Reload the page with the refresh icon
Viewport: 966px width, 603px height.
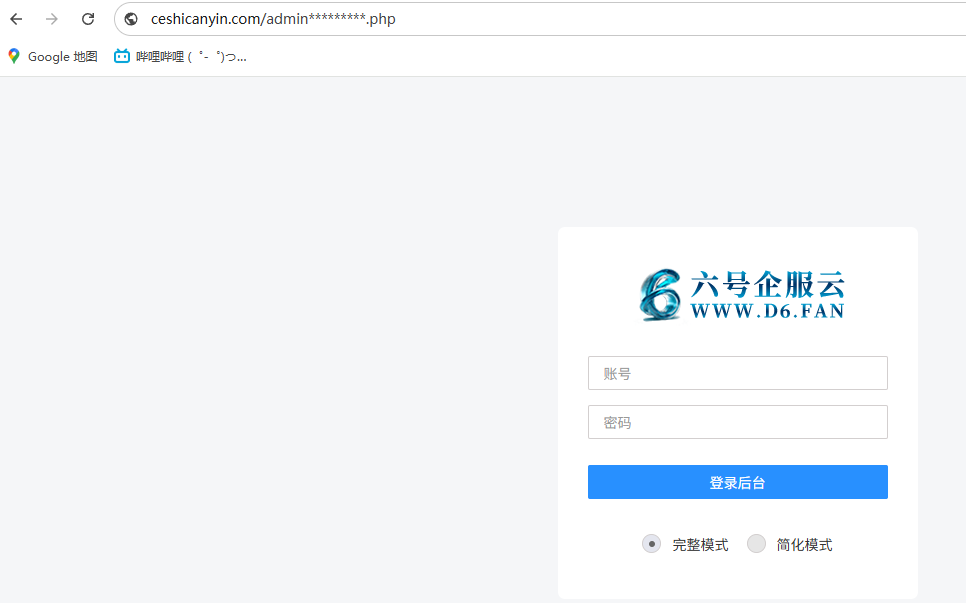(x=88, y=19)
